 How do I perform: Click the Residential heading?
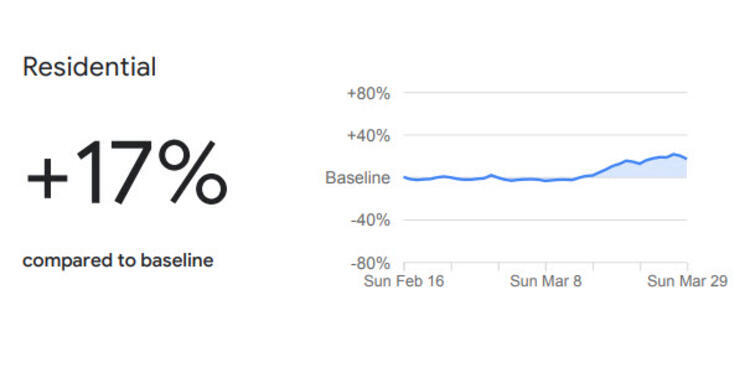click(x=89, y=67)
